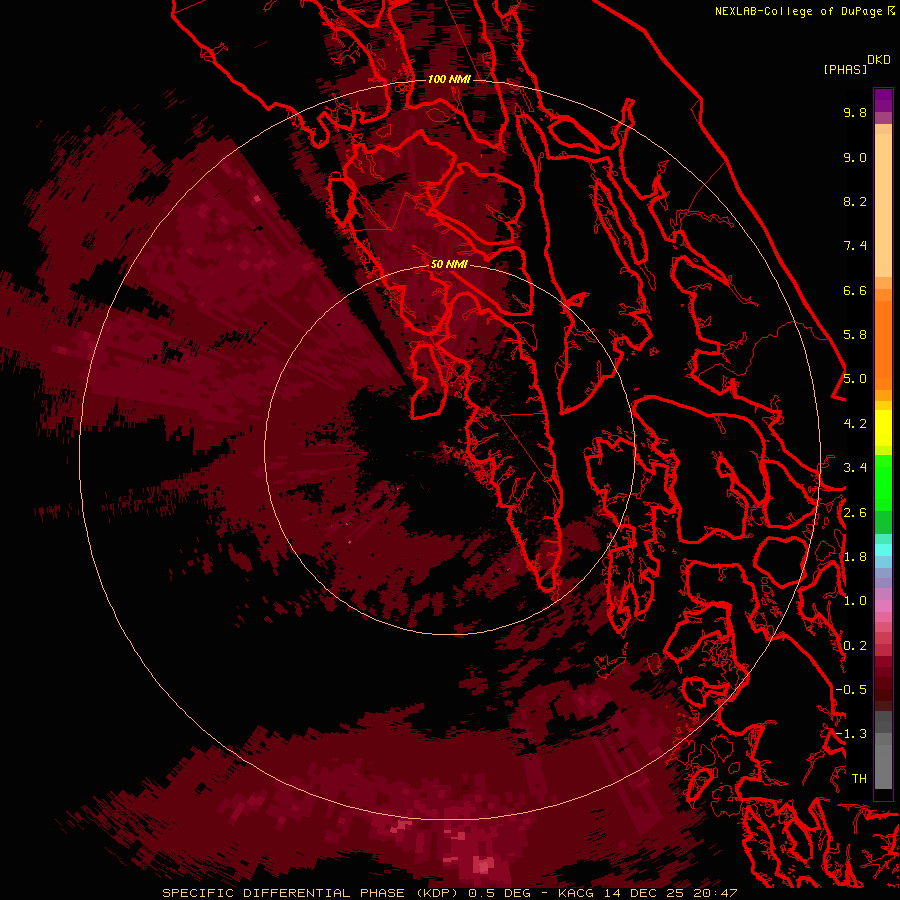Click the 0.2 scale label

point(855,646)
